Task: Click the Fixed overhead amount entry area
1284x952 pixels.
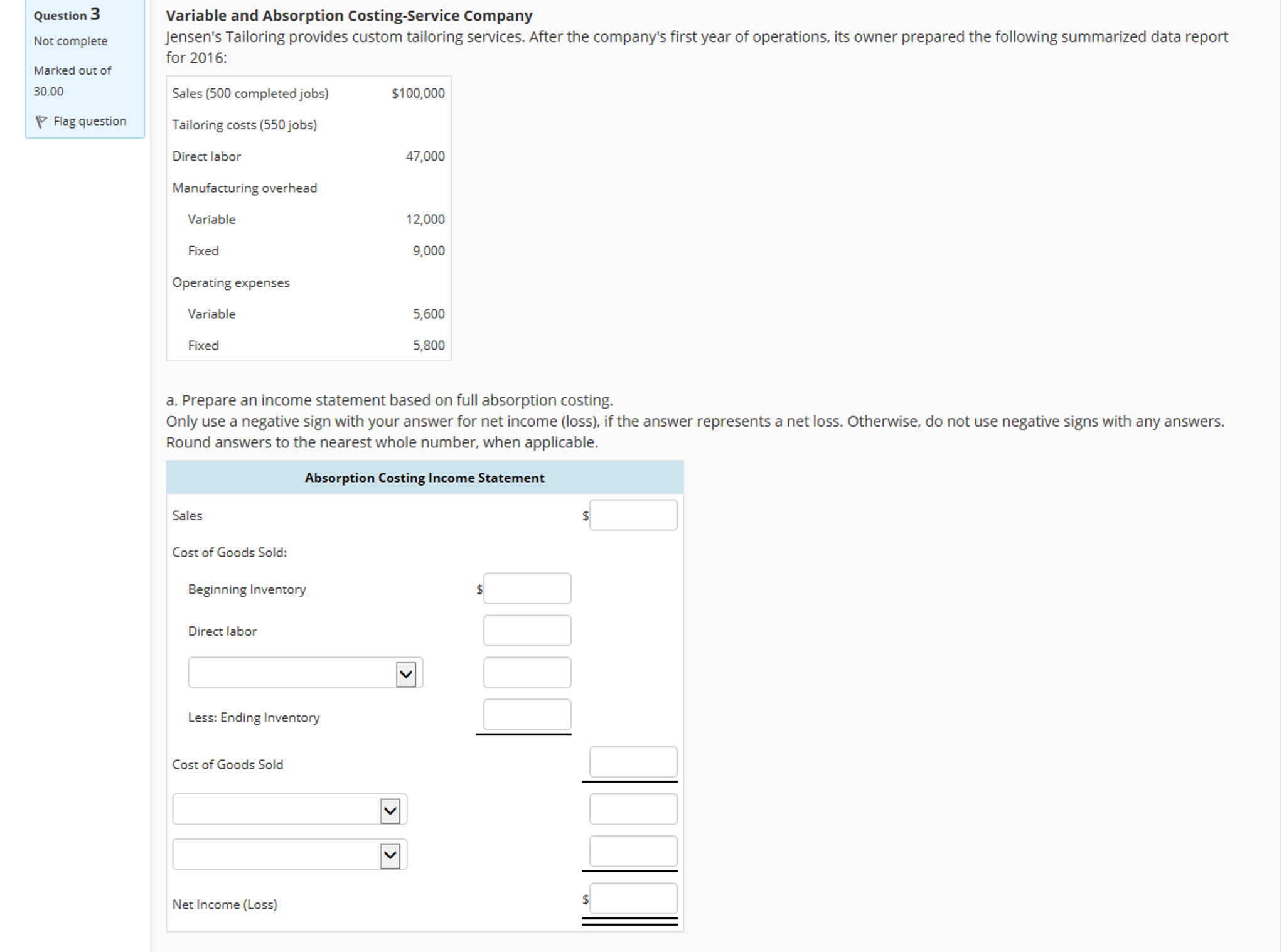Action: pyautogui.click(x=528, y=672)
